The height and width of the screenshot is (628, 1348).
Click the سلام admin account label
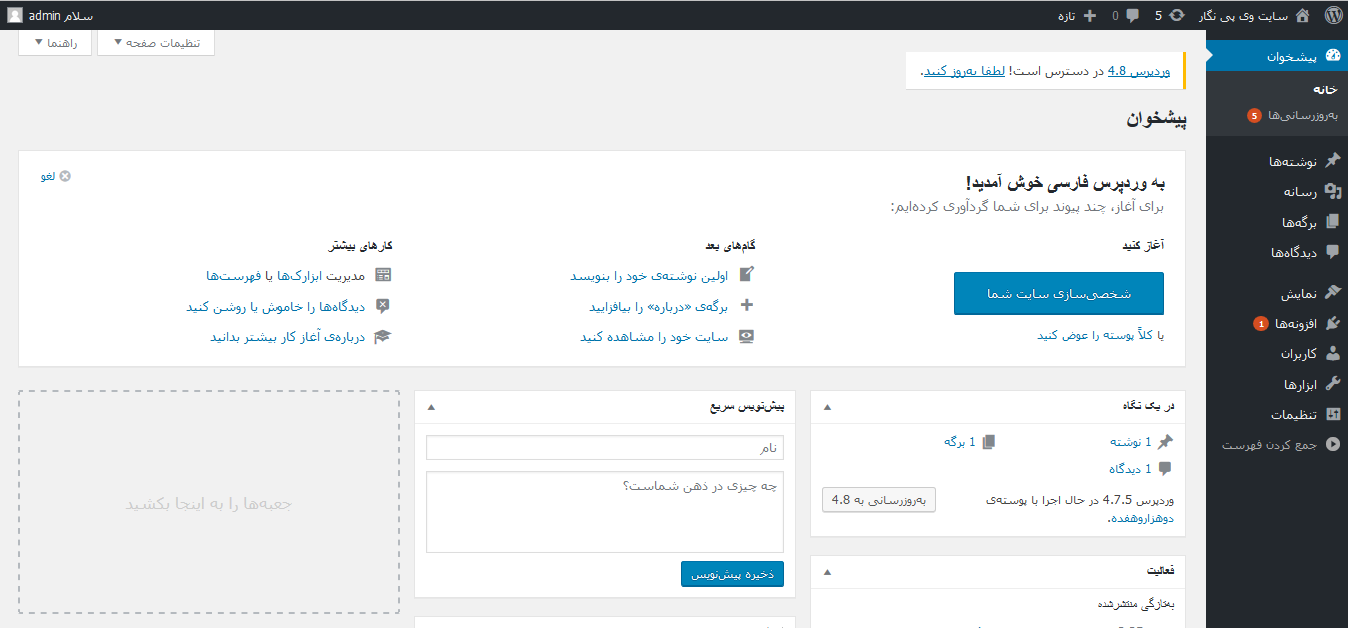pos(62,15)
